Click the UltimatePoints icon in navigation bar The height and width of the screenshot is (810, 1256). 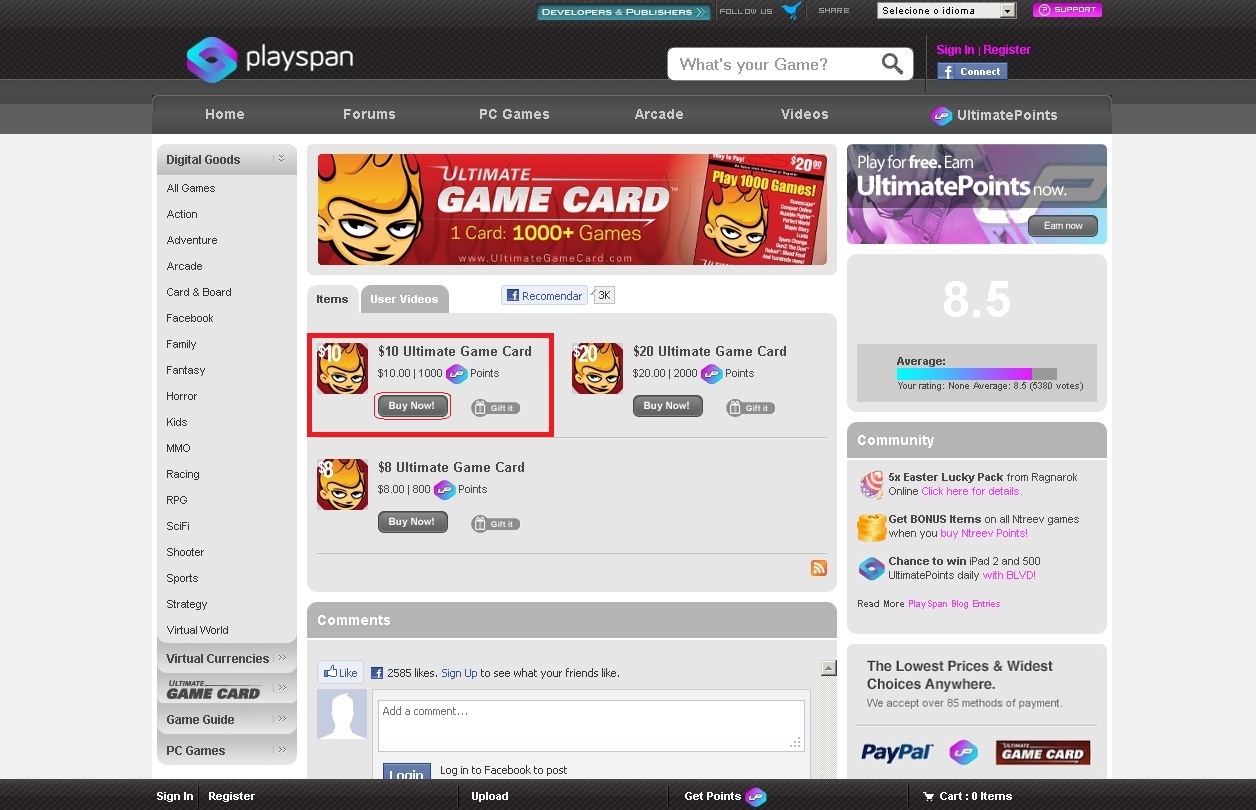pyautogui.click(x=942, y=115)
